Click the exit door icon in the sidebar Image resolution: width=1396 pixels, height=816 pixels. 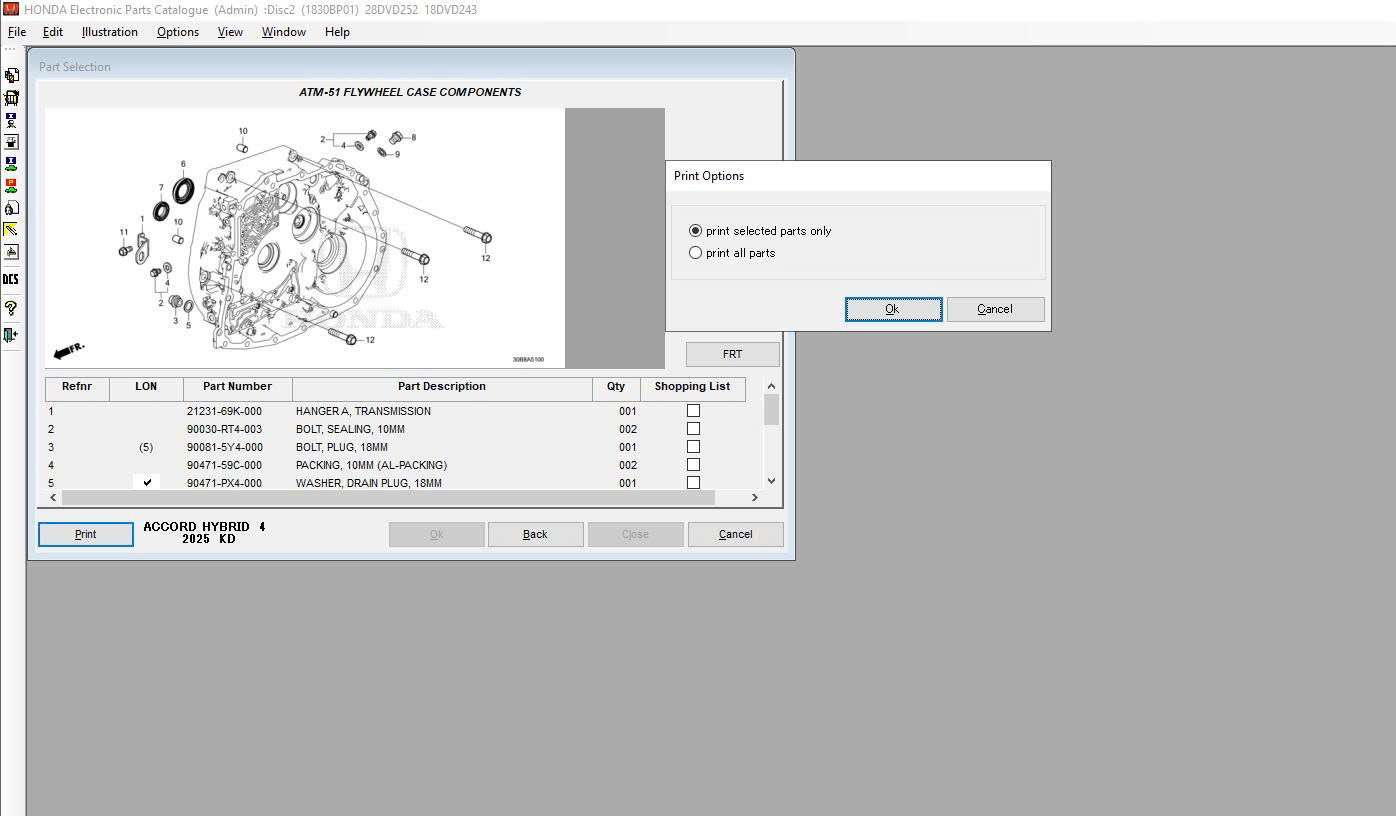pyautogui.click(x=11, y=335)
